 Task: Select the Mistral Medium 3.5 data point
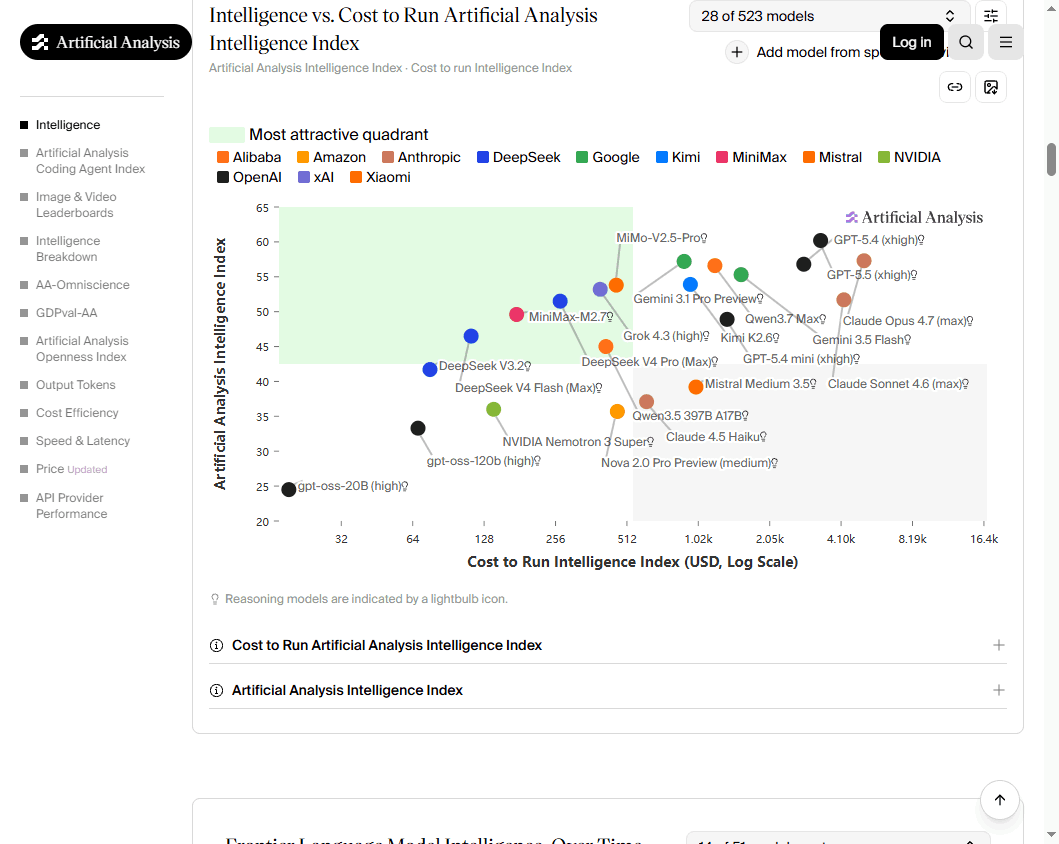click(696, 387)
